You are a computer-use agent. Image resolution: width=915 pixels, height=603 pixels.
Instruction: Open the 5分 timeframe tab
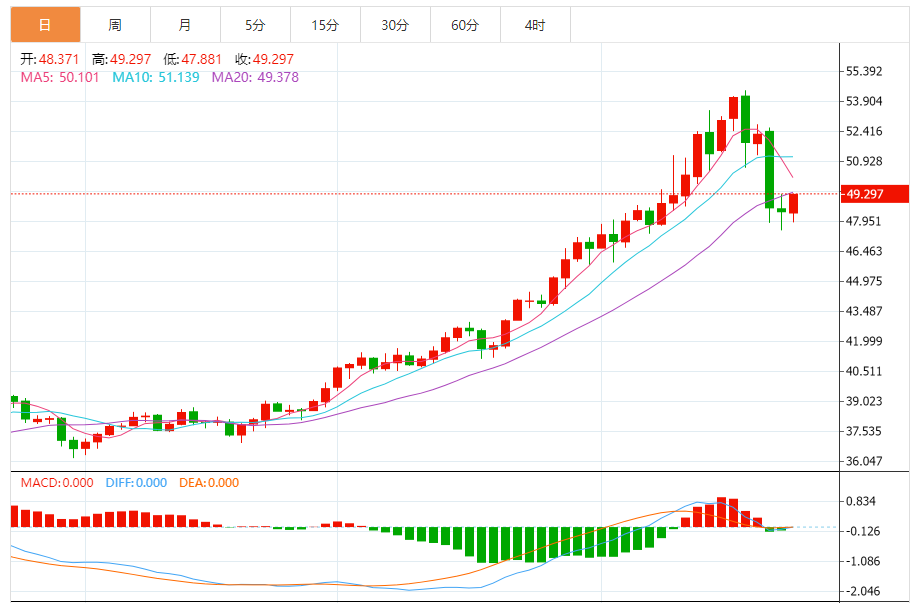tap(256, 25)
